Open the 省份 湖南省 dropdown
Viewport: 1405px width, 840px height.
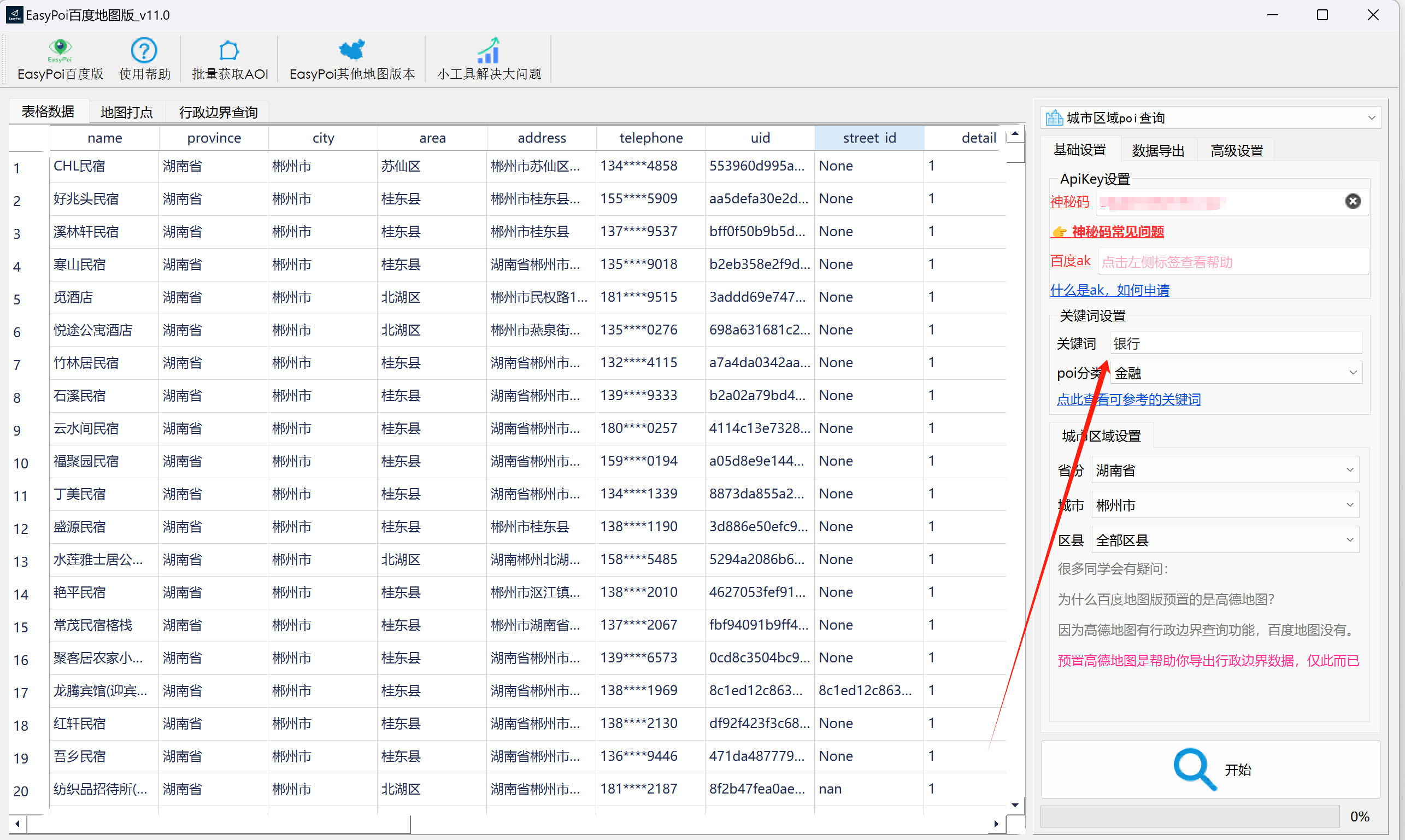pos(1225,471)
